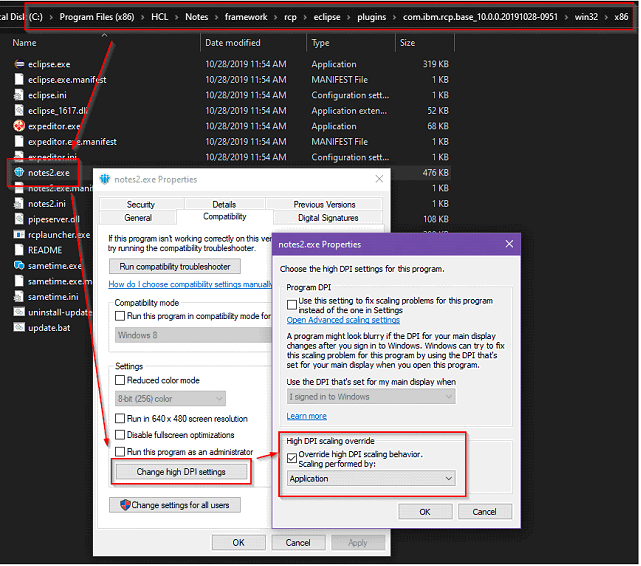Open the Windows 8 compatibility mode dropdown
Viewport: 641px width, 566px height.
193,335
